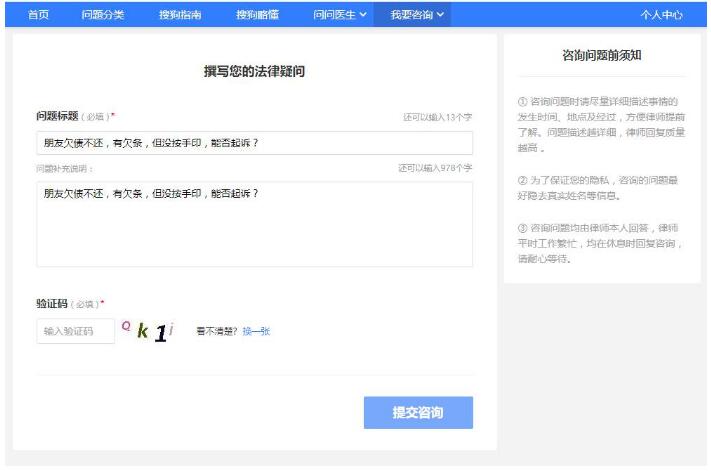
Task: Click the 问题标题 title input field
Action: pos(254,143)
